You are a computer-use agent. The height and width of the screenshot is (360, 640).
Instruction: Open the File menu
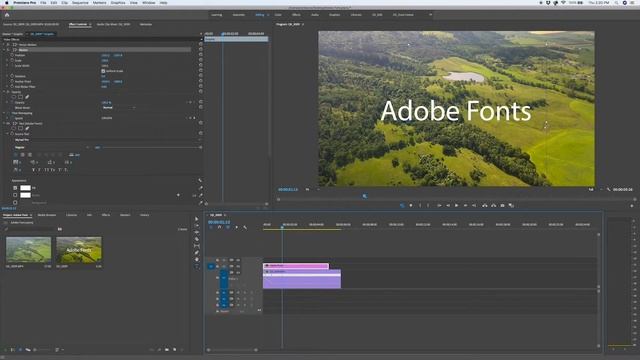click(x=43, y=2)
